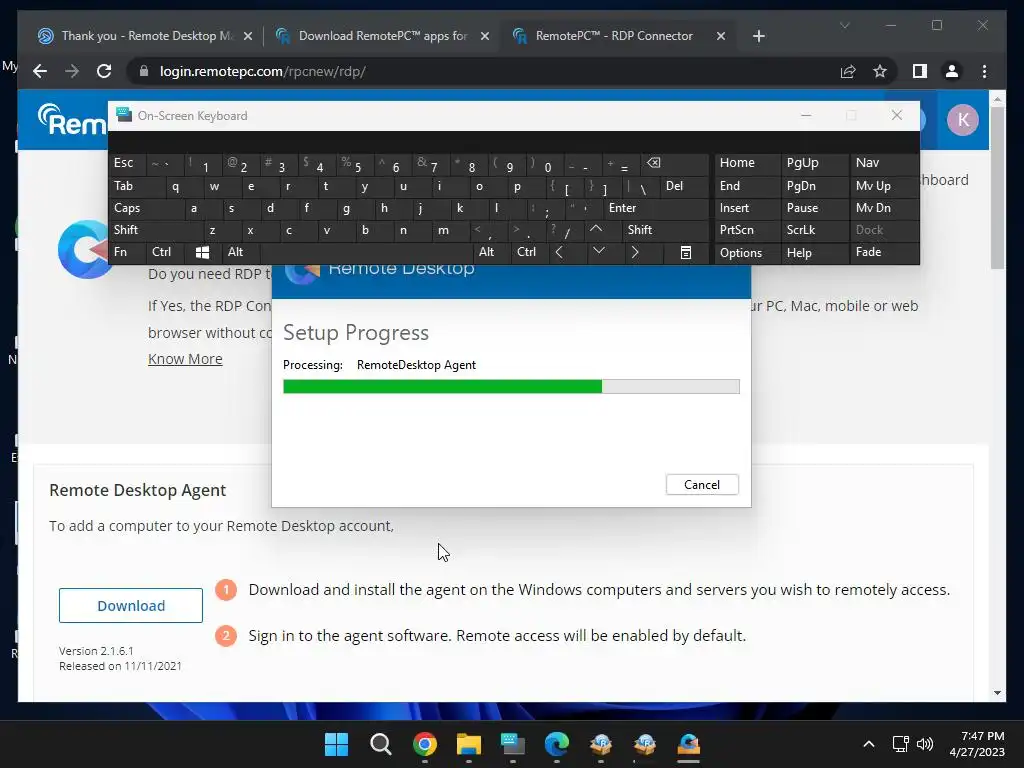Click network icon in system tray
Image resolution: width=1024 pixels, height=768 pixels.
tap(900, 744)
